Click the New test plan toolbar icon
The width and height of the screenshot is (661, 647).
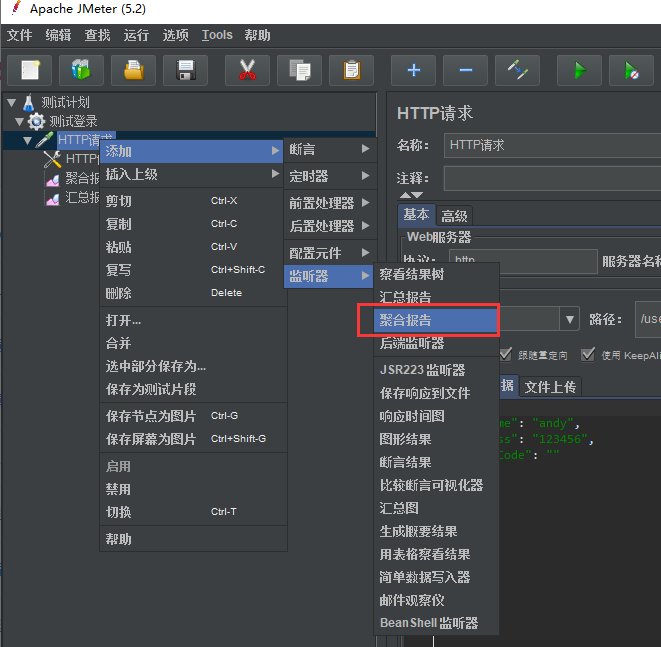(29, 71)
